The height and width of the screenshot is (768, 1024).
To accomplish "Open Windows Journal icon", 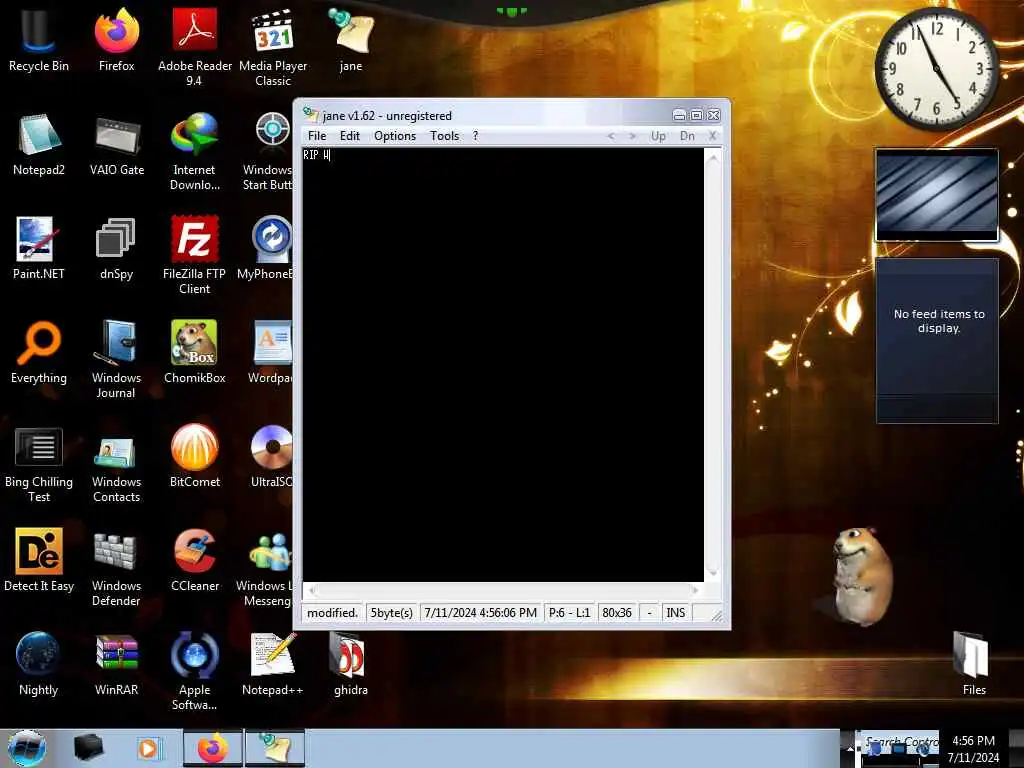I will [116, 359].
